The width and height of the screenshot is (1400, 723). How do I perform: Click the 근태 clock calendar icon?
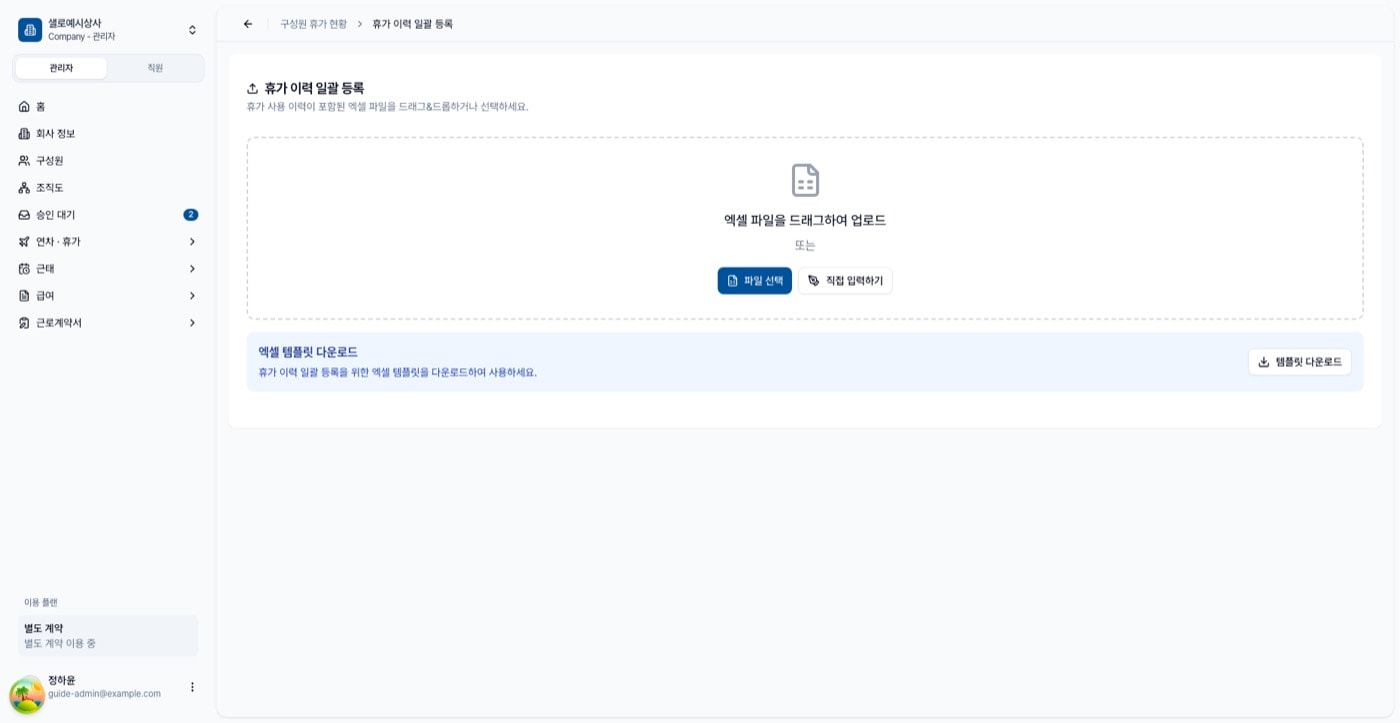(24, 268)
